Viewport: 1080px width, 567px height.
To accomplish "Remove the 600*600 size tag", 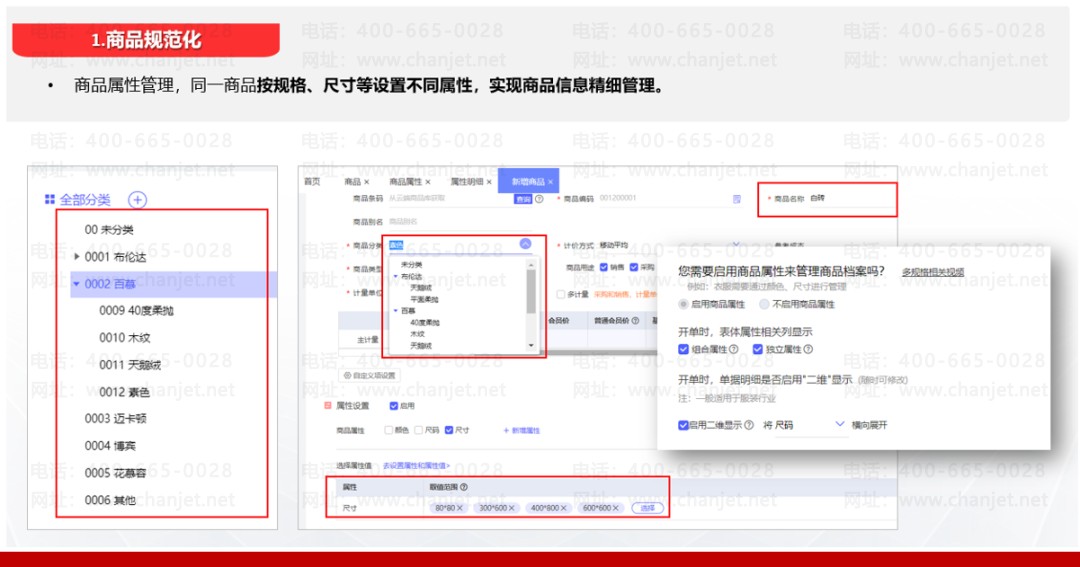I will point(616,508).
